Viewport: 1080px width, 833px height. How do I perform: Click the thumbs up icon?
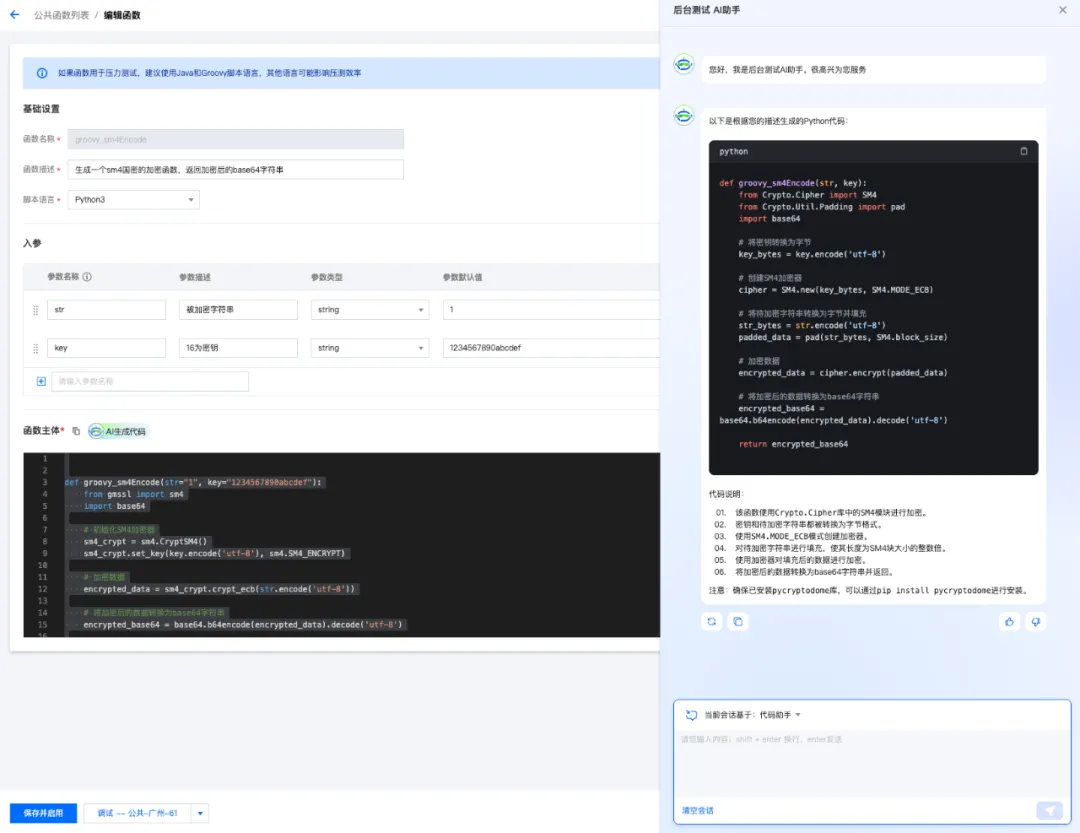[1009, 621]
